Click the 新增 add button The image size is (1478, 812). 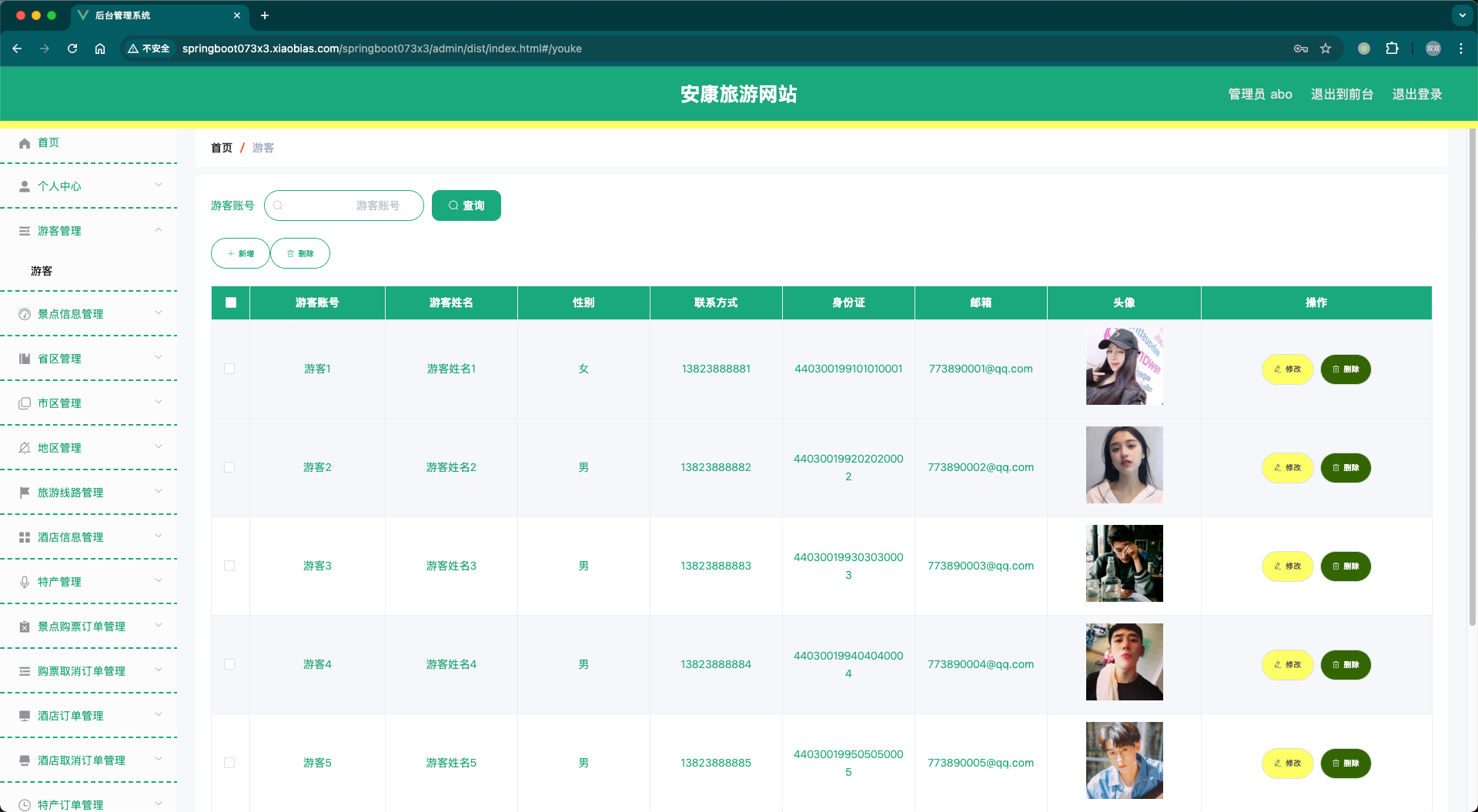click(240, 253)
